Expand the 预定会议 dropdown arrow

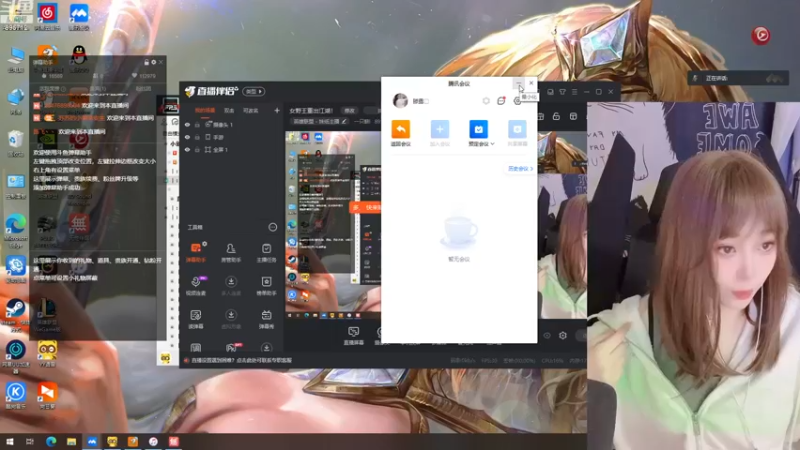pyautogui.click(x=492, y=144)
